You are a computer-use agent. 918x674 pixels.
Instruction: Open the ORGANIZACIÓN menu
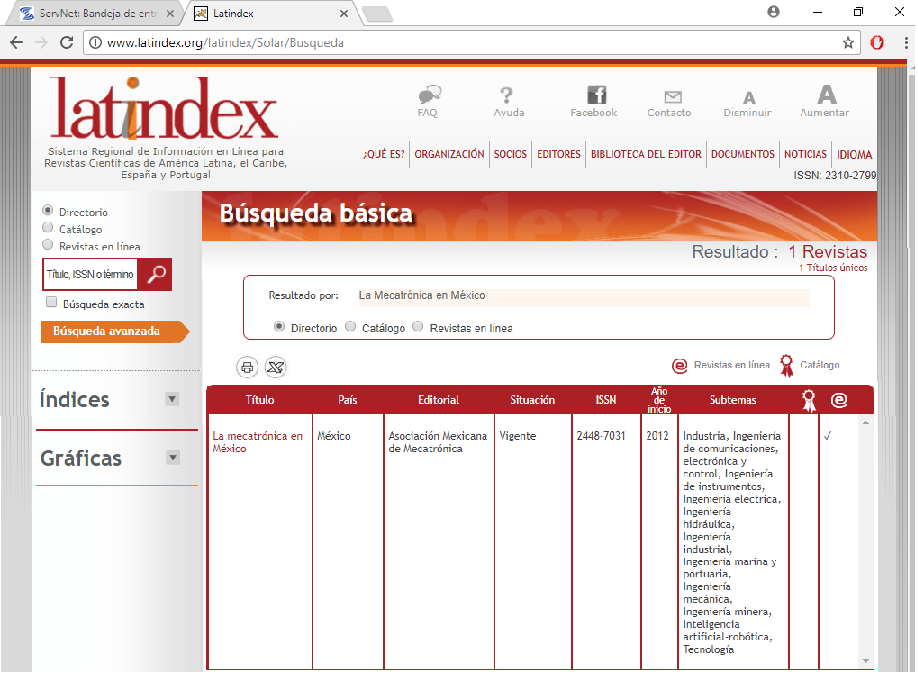[x=450, y=155]
